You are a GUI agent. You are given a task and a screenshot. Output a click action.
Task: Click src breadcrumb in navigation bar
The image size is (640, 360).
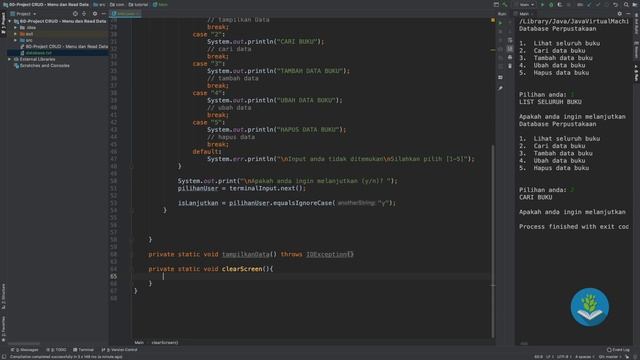(x=99, y=4)
